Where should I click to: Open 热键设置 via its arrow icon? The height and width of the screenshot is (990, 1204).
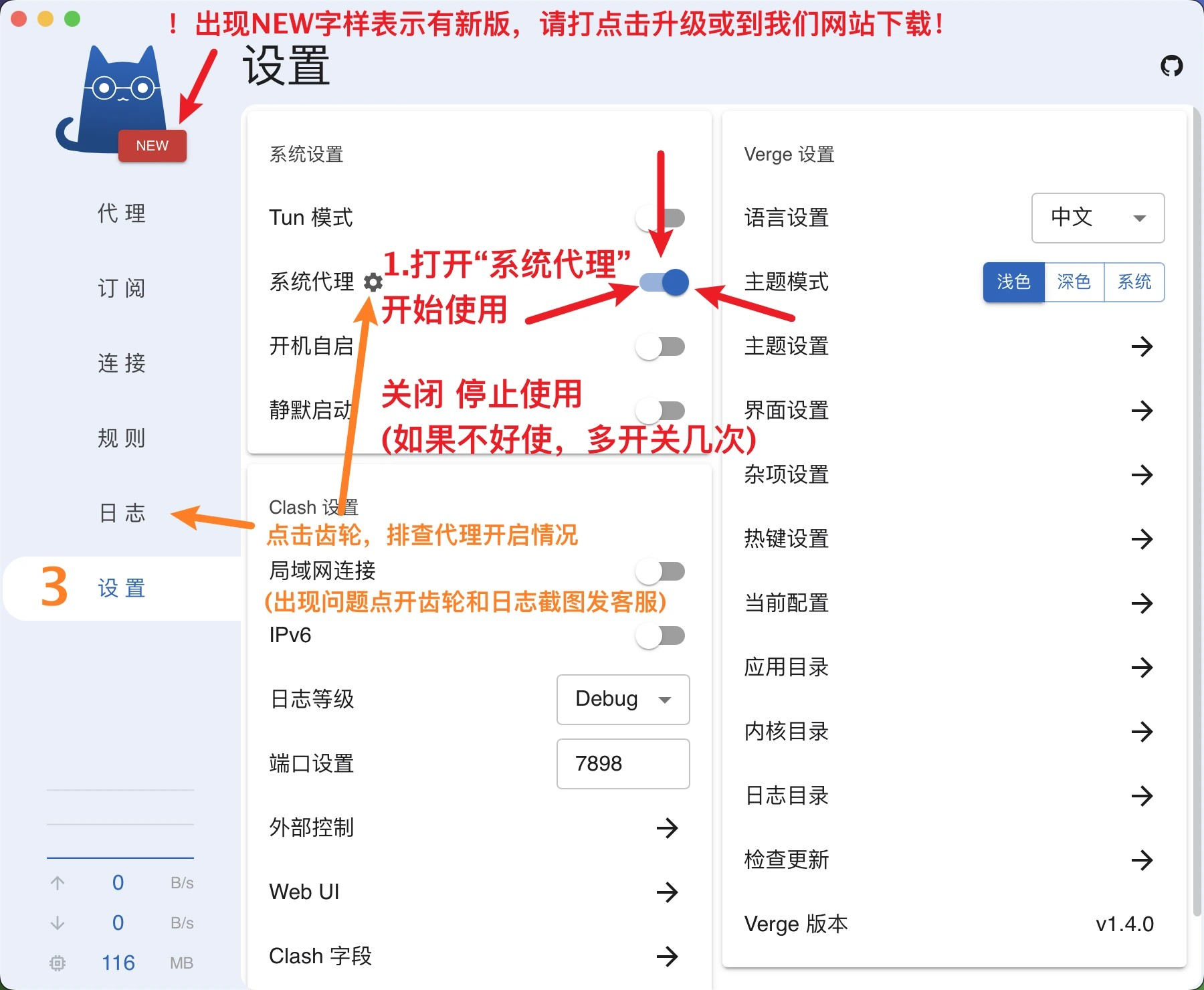tap(1144, 539)
